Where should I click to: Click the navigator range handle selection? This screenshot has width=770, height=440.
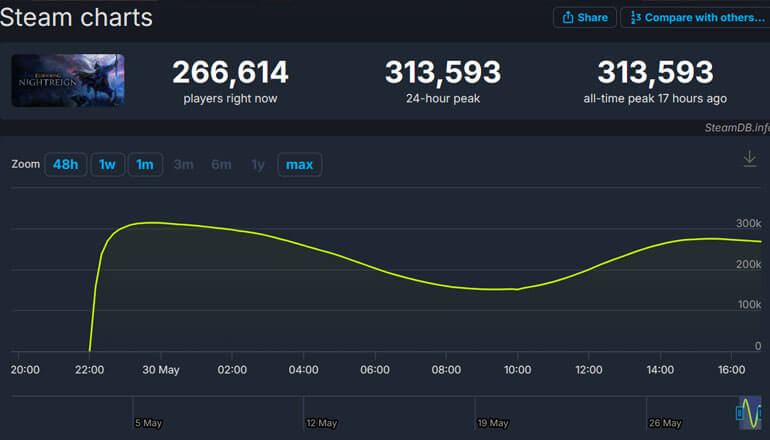[x=749, y=412]
